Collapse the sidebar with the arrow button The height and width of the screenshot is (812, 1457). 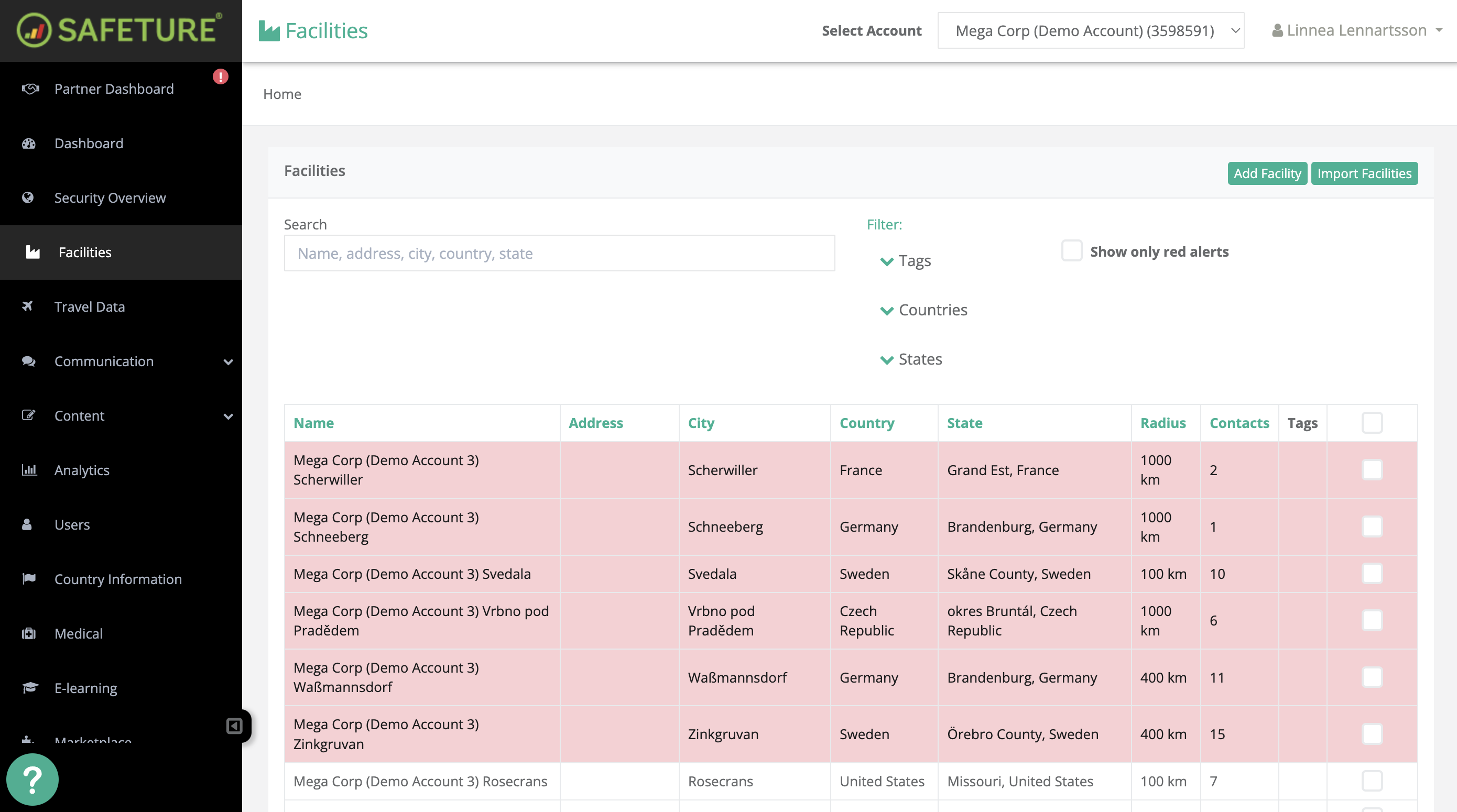point(234,727)
